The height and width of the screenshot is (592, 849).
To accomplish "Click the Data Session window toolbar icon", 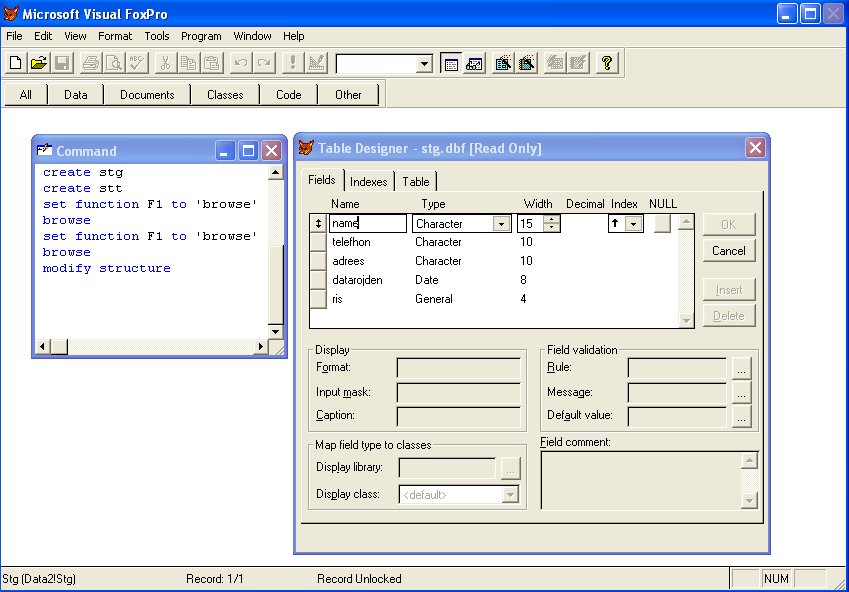I will 474,63.
